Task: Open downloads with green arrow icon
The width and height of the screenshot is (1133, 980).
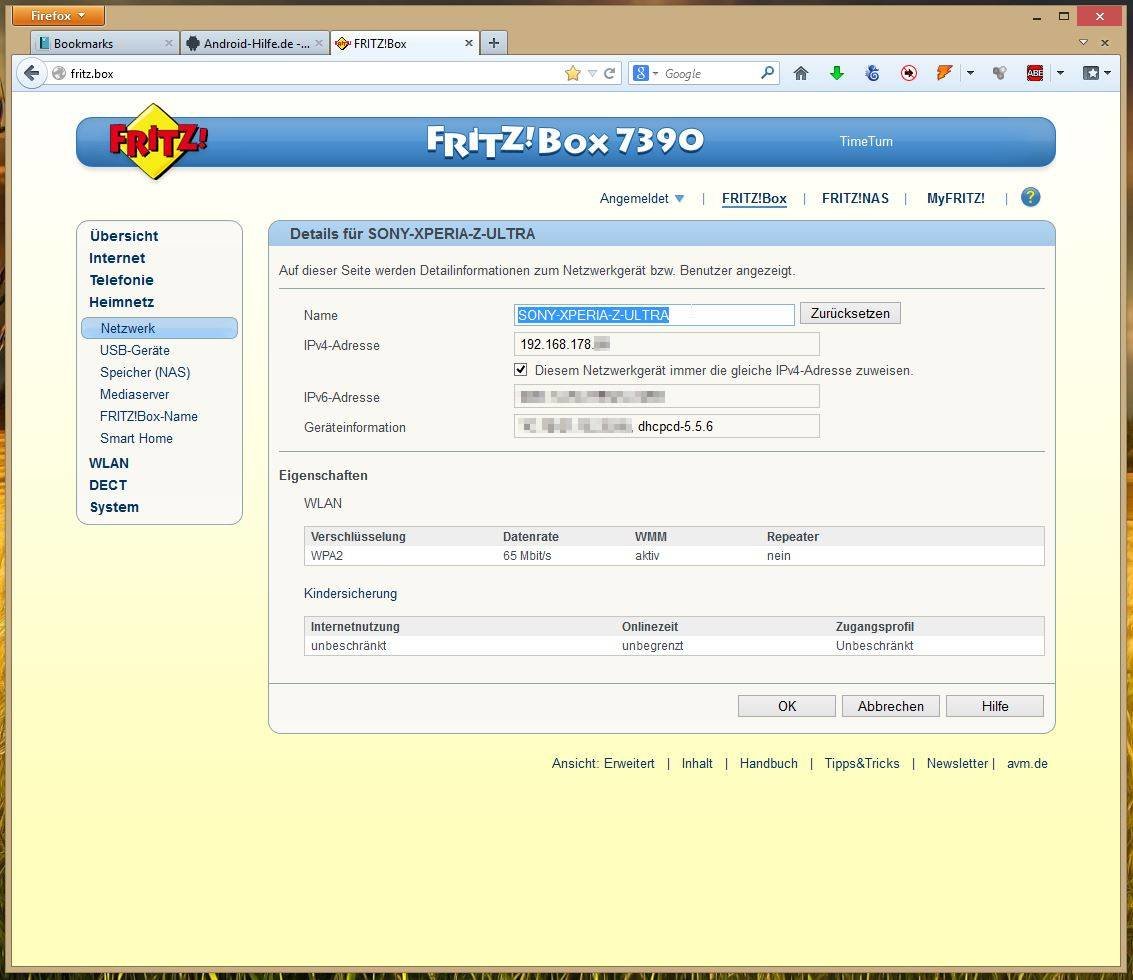Action: 837,73
